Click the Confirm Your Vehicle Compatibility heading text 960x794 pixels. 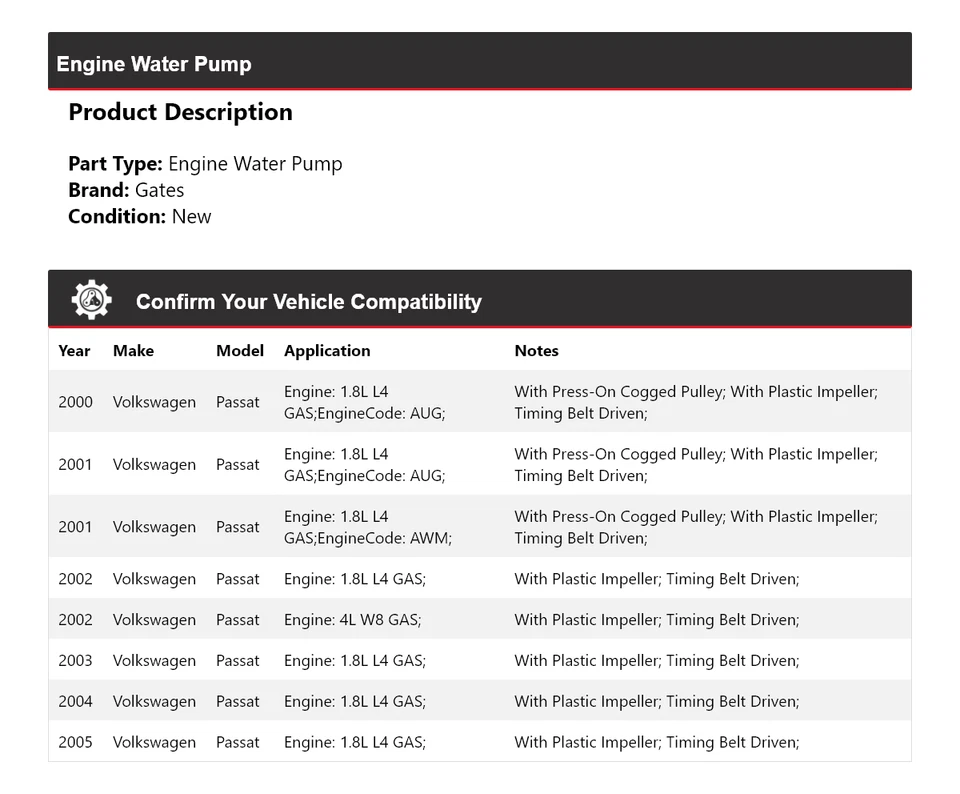click(x=308, y=301)
